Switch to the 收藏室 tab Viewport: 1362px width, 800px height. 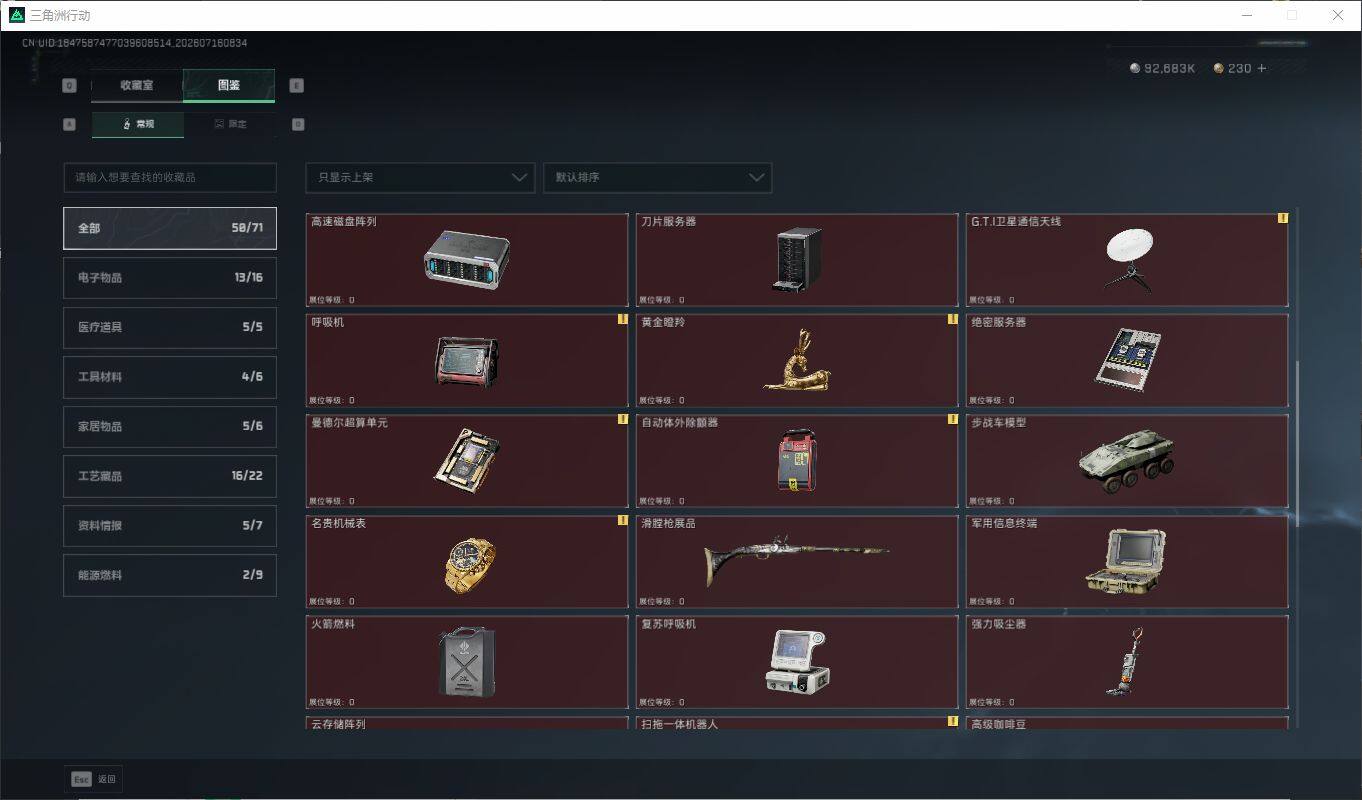137,85
